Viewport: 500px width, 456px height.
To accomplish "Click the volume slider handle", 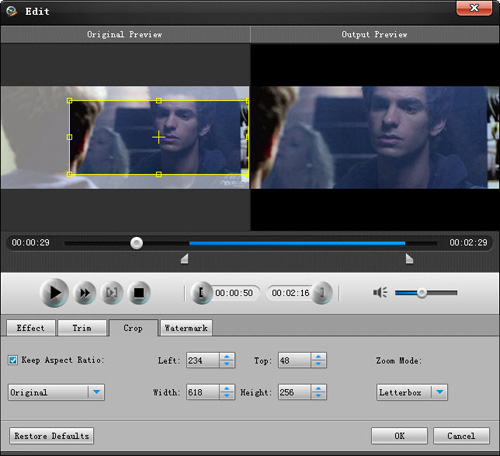I will pos(422,293).
